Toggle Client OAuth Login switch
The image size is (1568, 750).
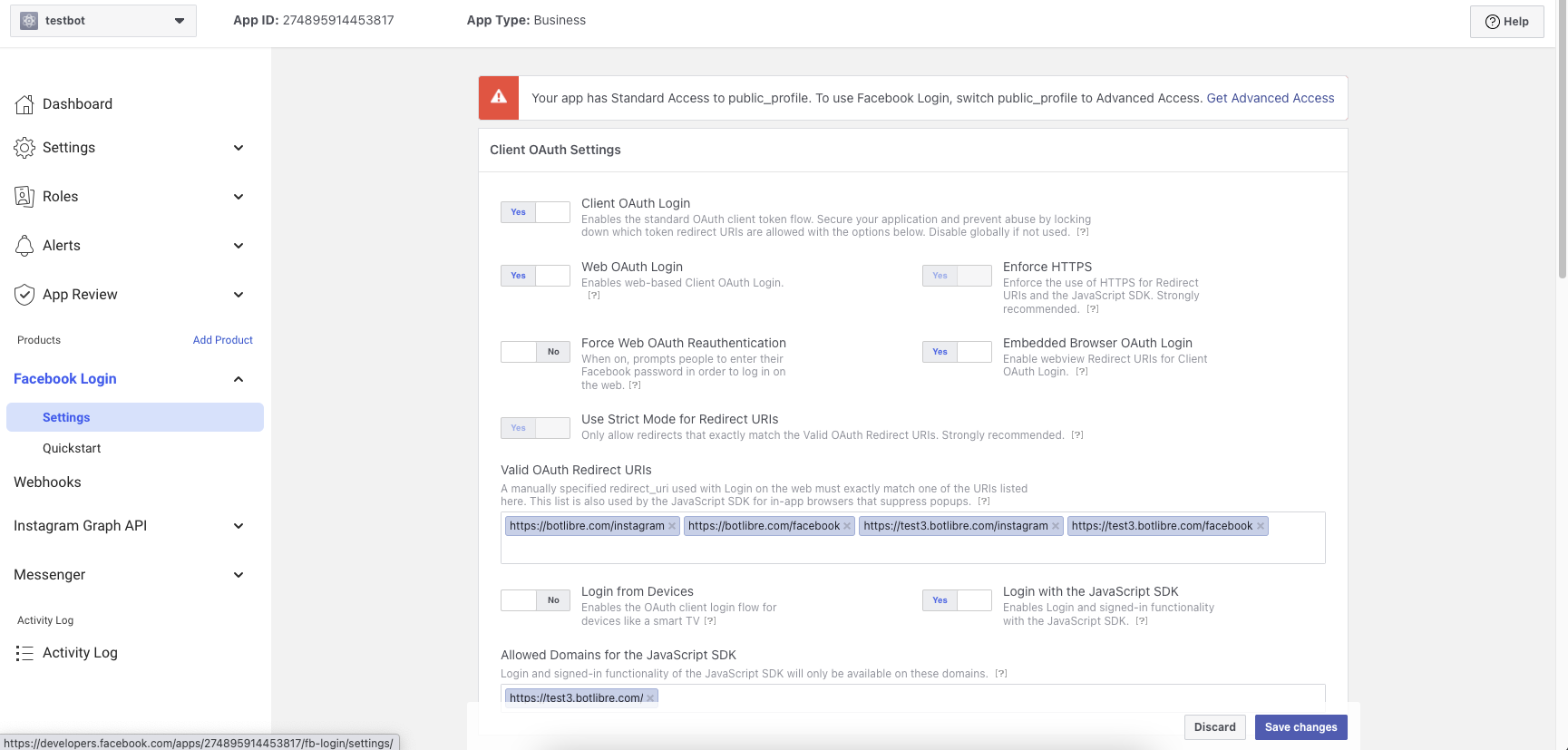pos(535,212)
